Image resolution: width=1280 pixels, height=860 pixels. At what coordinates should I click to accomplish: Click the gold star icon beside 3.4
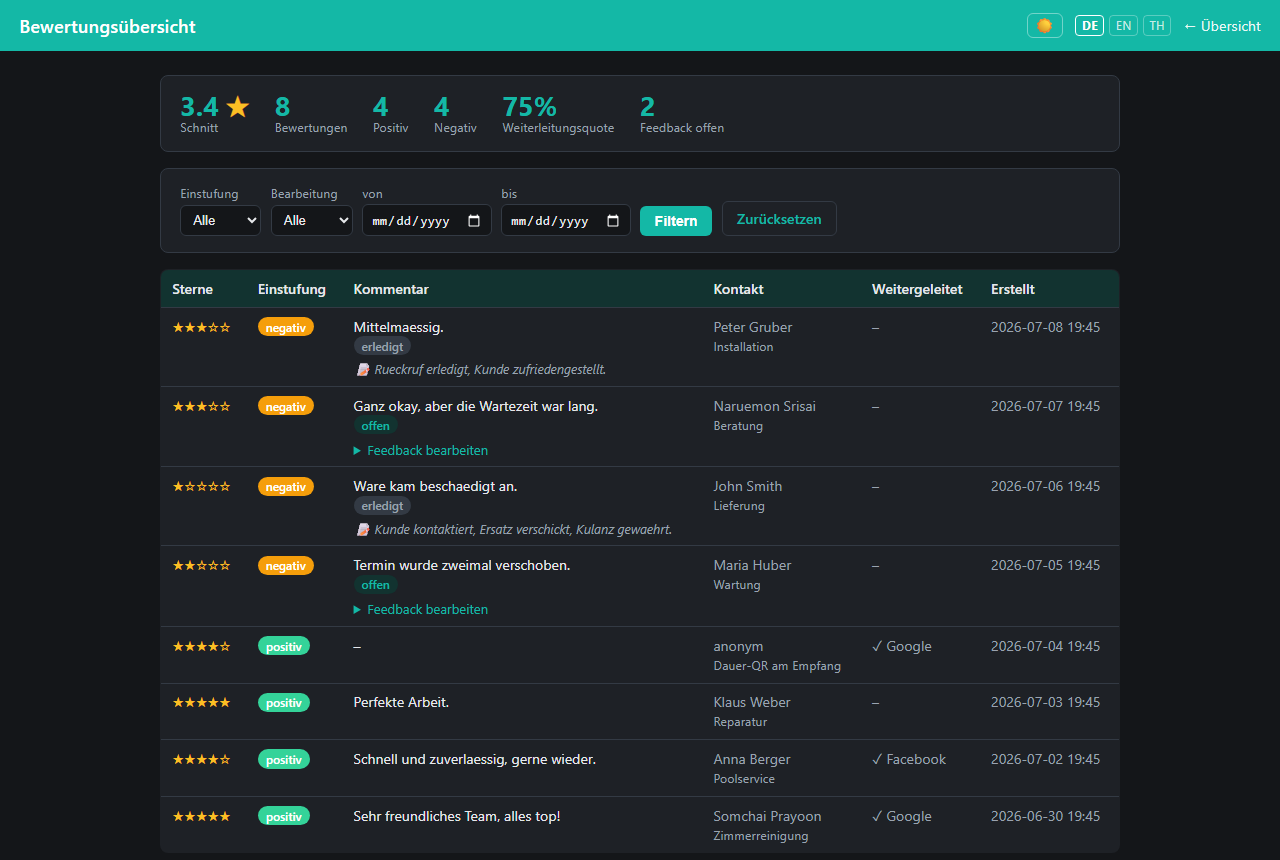click(x=238, y=106)
